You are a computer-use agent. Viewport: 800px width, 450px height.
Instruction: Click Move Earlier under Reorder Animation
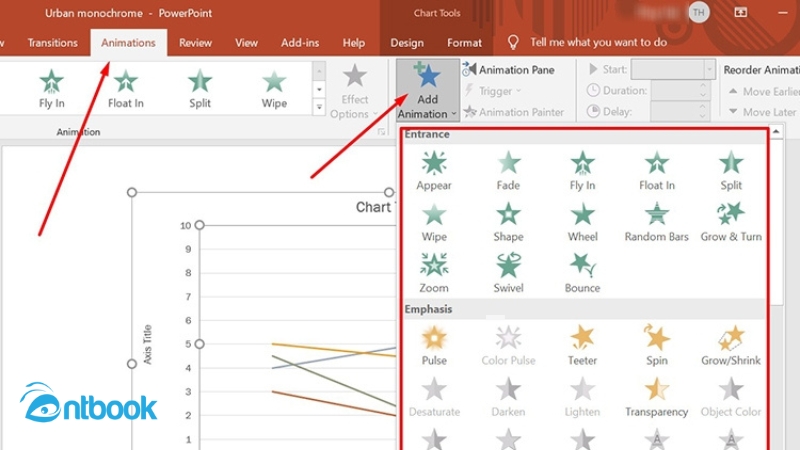pyautogui.click(x=764, y=91)
